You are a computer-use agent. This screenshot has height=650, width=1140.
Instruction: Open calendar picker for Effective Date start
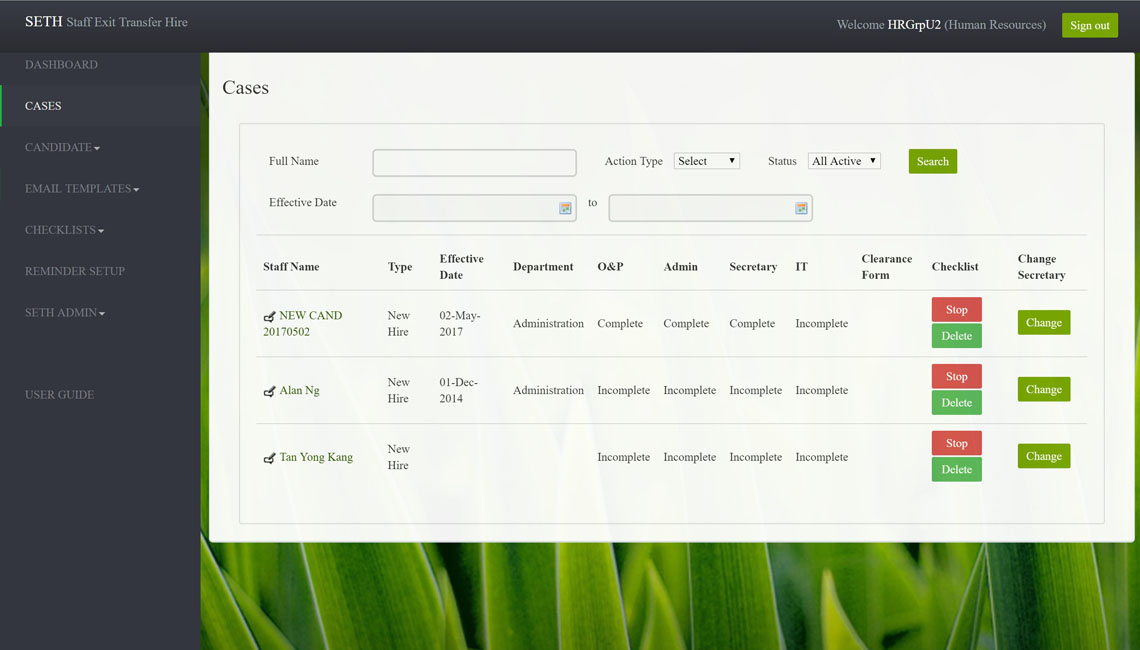[565, 209]
